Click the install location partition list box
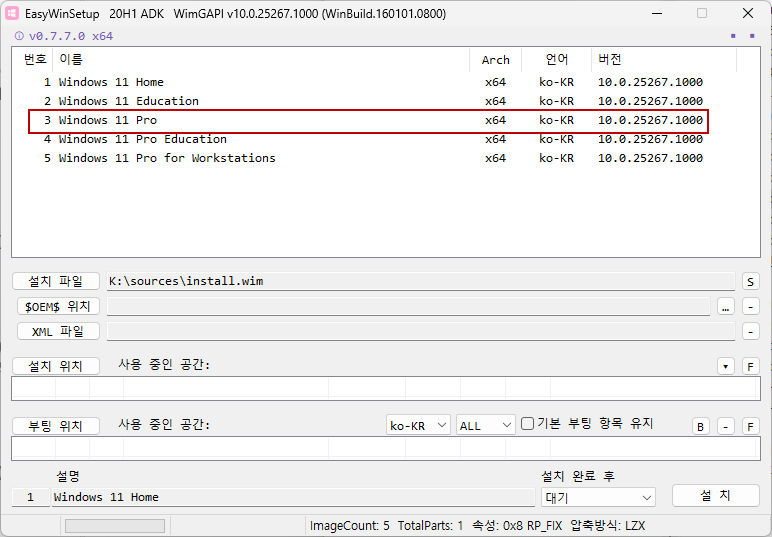Image resolution: width=772 pixels, height=537 pixels. pyautogui.click(x=386, y=388)
